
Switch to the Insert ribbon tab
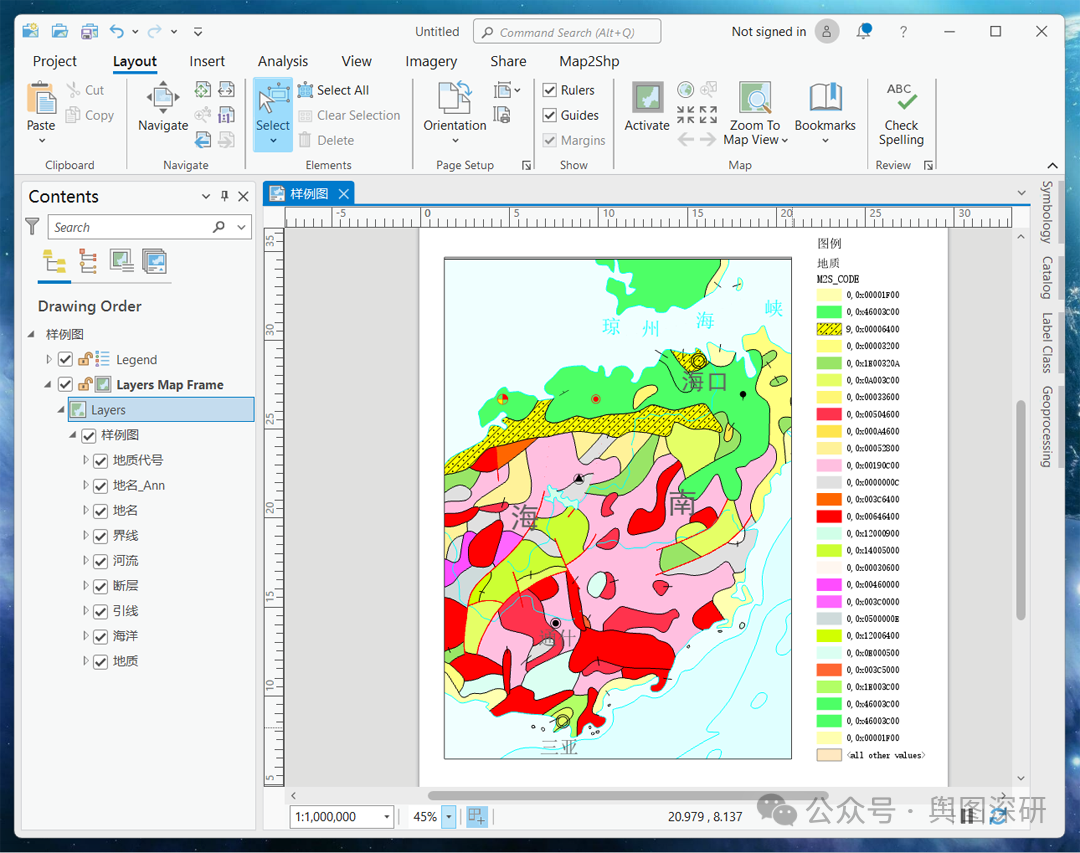[207, 61]
